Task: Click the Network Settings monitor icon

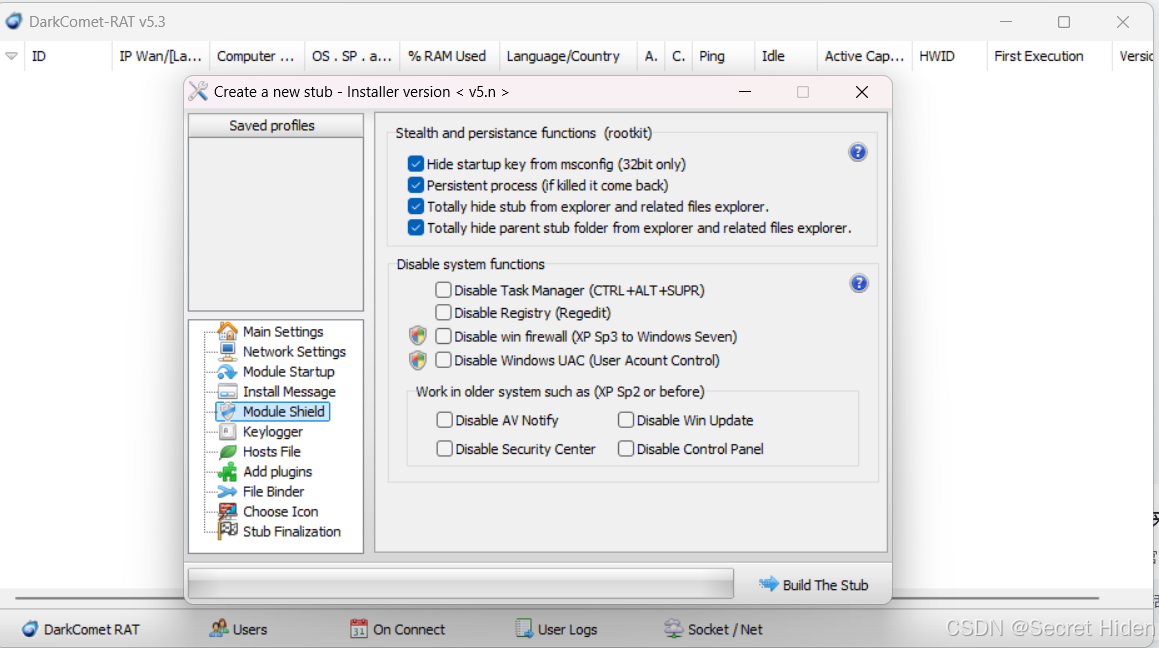Action: click(x=228, y=351)
